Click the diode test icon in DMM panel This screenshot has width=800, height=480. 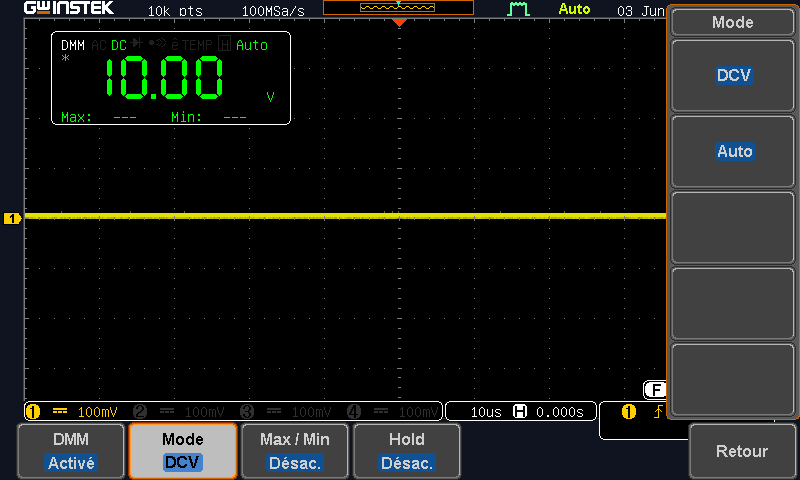pos(136,43)
